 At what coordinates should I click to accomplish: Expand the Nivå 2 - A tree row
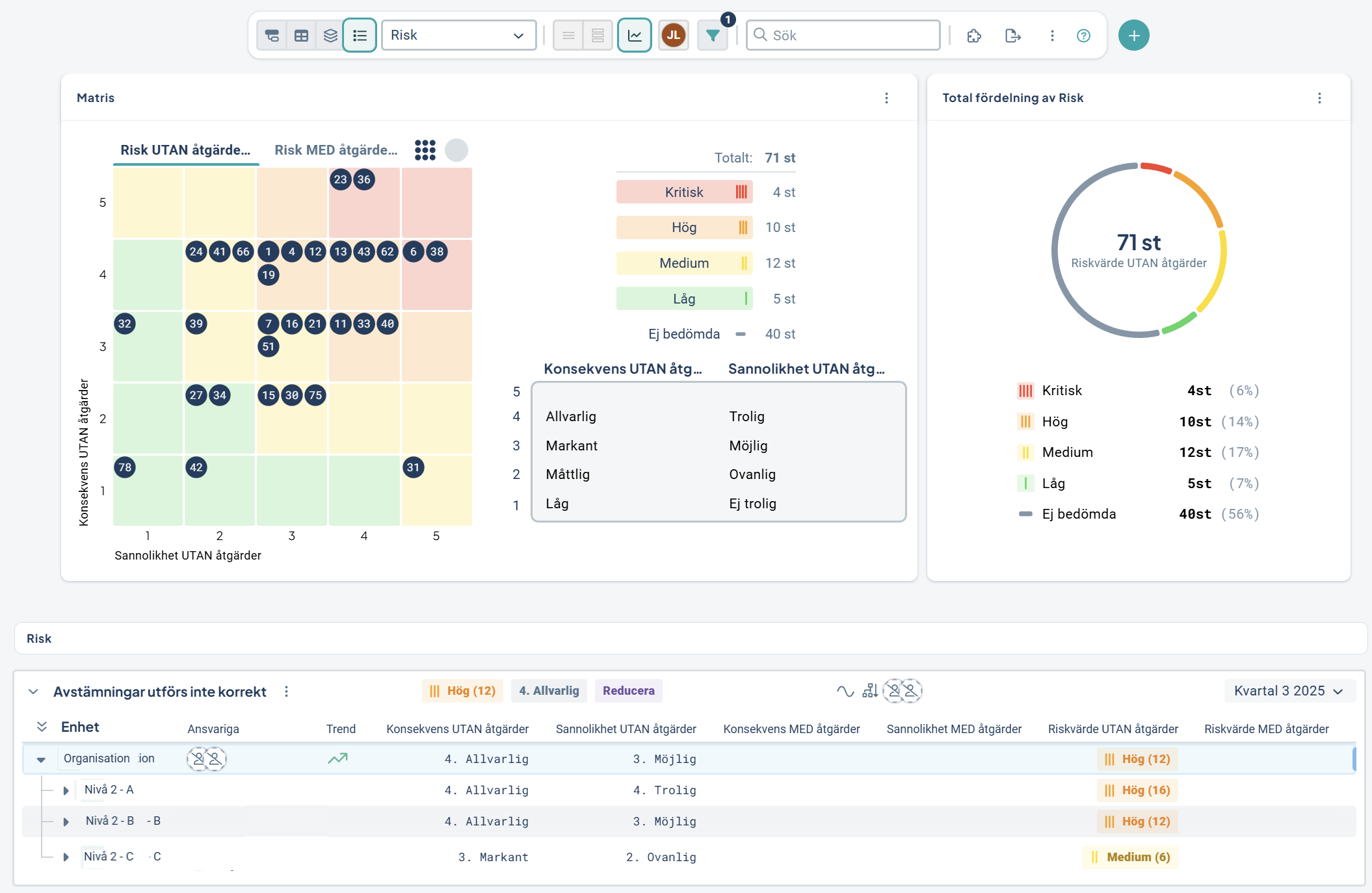click(66, 790)
